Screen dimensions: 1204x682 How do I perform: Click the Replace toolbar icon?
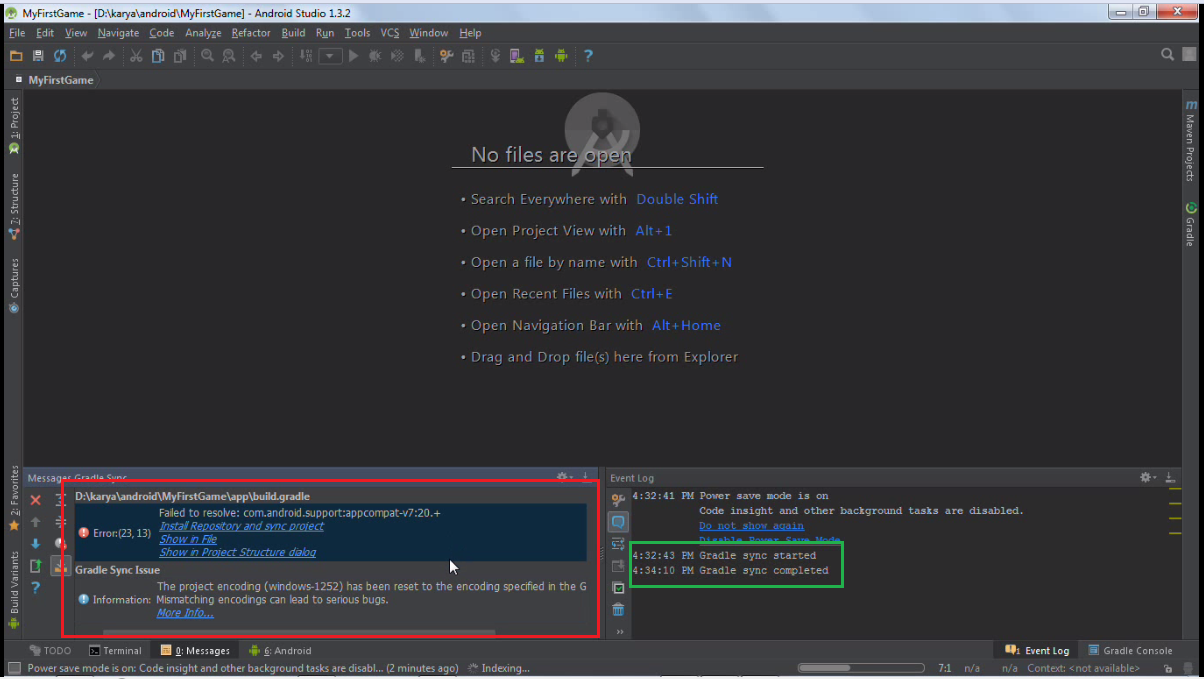pos(228,56)
